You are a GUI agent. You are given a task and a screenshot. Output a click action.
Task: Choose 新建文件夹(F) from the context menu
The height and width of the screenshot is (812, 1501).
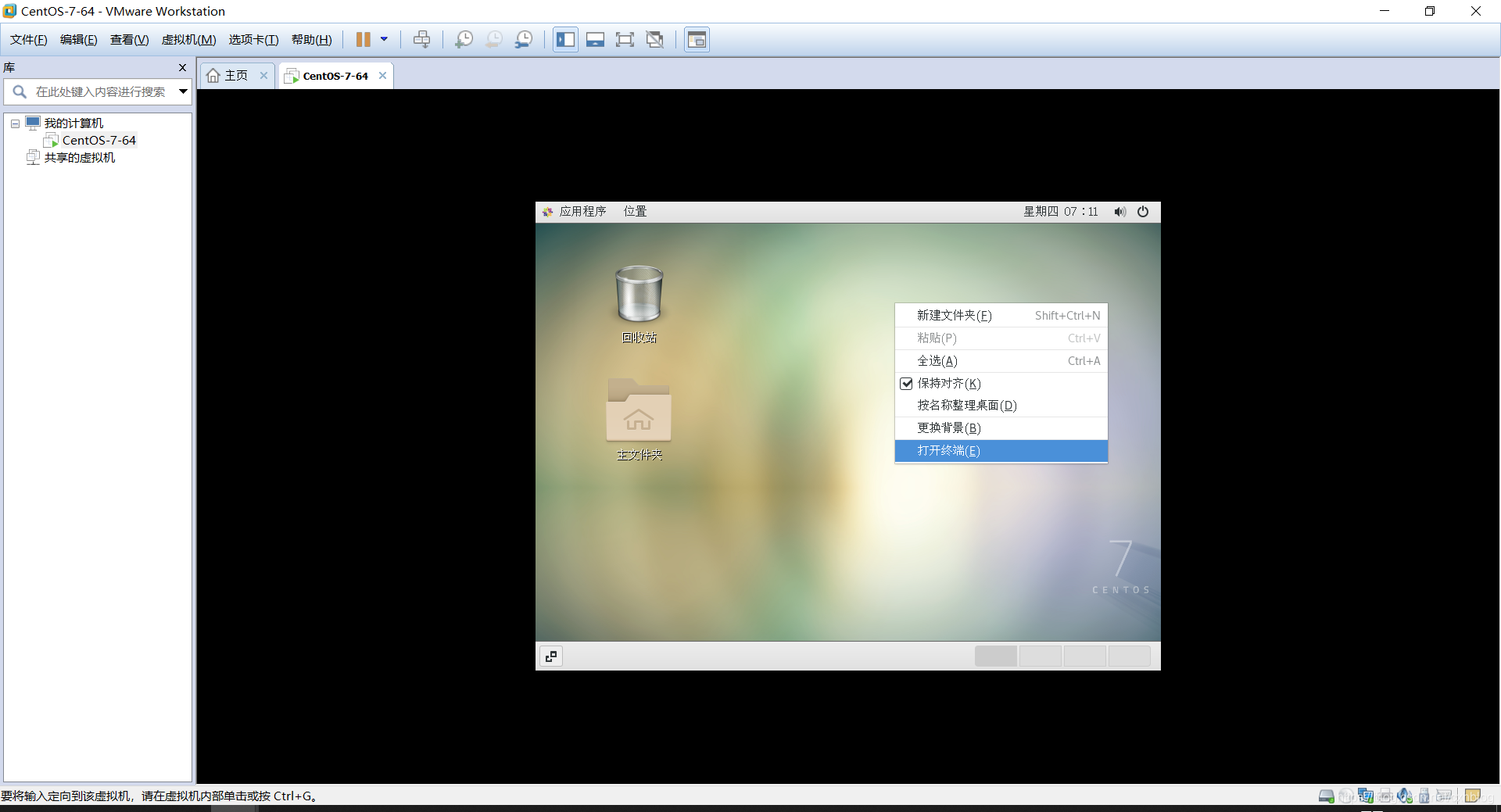[1001, 316]
